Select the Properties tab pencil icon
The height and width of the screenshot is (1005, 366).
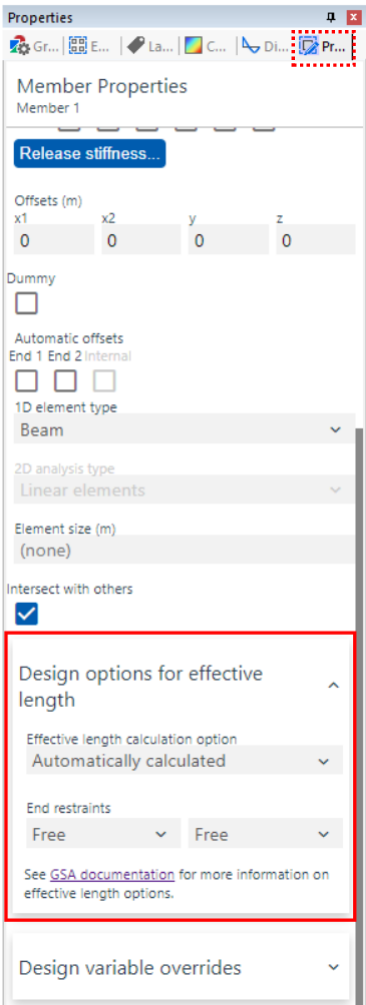(310, 46)
